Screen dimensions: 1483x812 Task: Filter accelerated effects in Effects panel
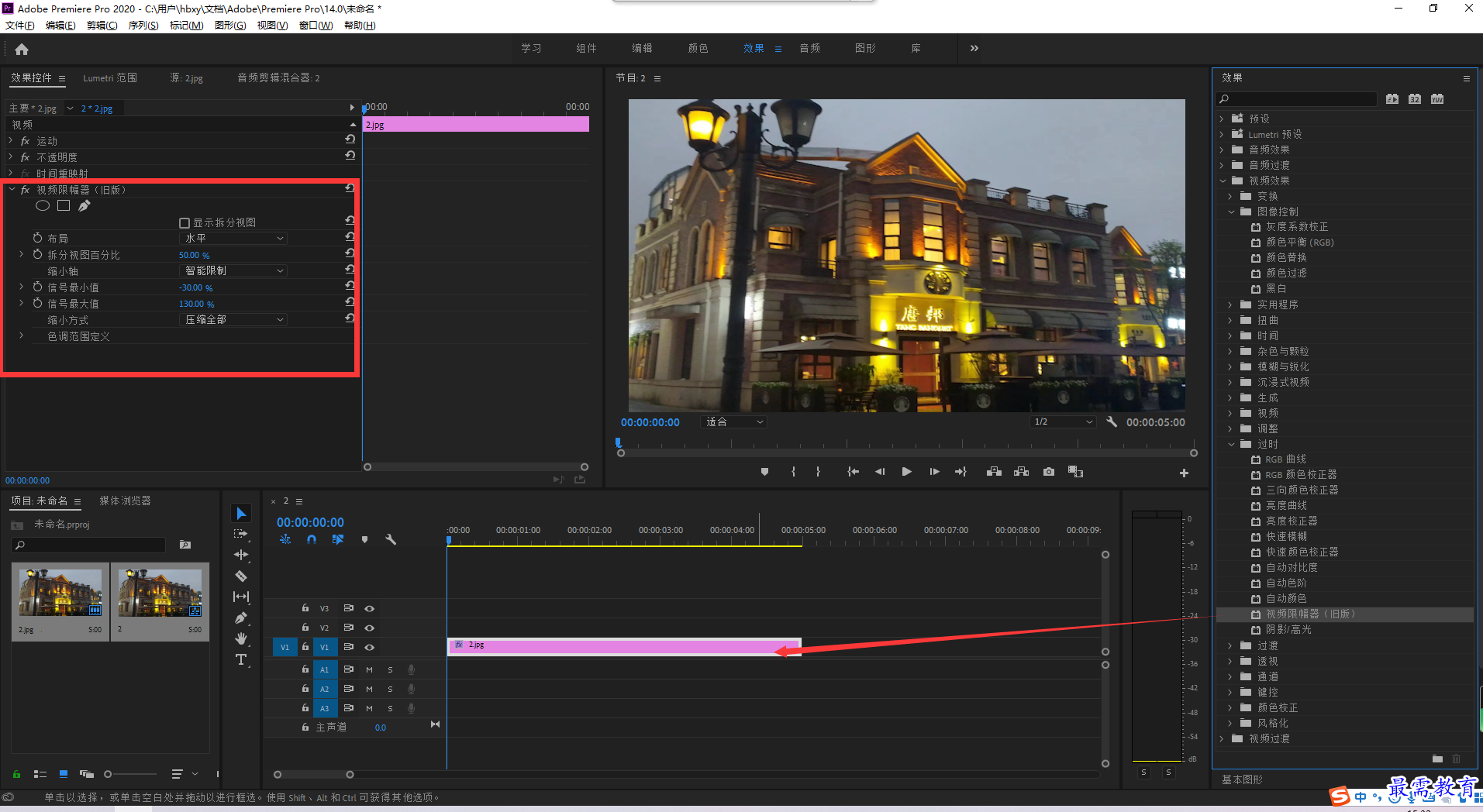tap(1392, 99)
